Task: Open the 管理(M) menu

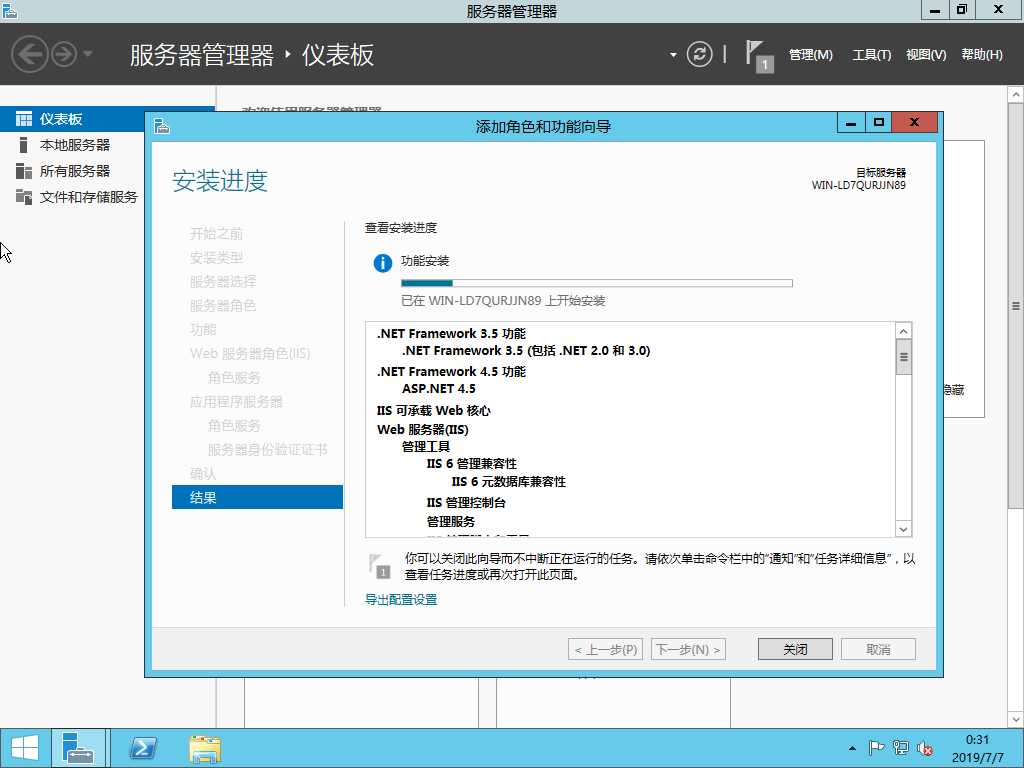Action: click(810, 55)
